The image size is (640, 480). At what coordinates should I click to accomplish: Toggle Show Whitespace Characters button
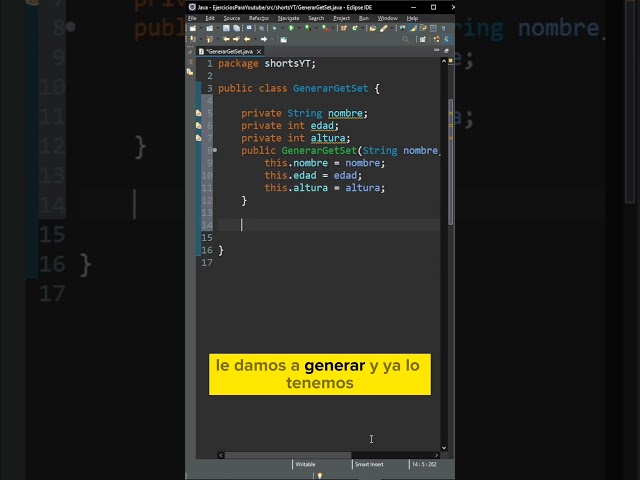point(444,28)
